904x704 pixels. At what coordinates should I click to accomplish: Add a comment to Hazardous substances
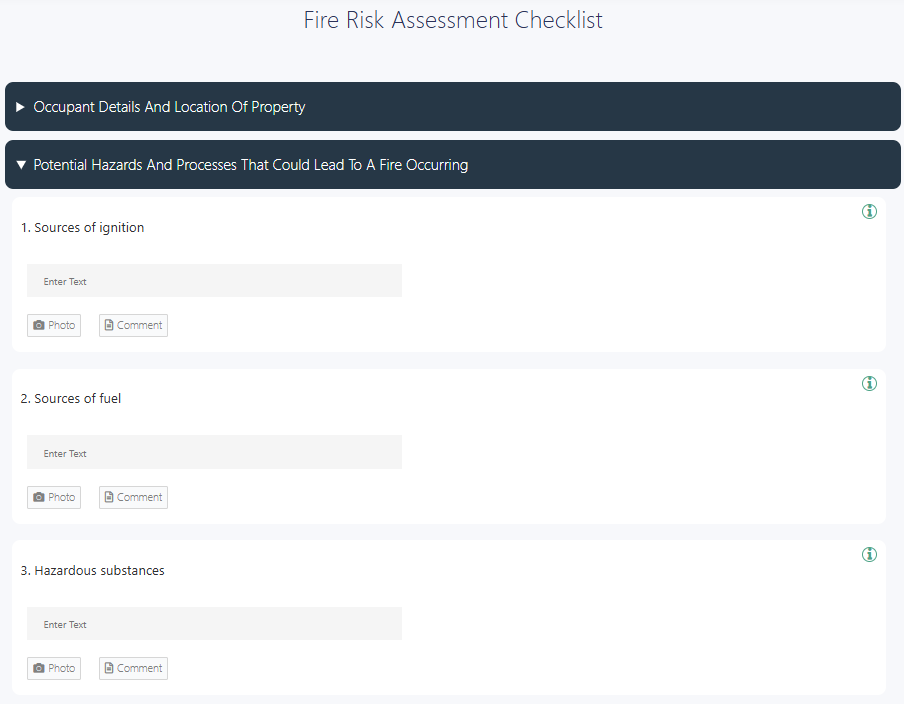pyautogui.click(x=133, y=668)
